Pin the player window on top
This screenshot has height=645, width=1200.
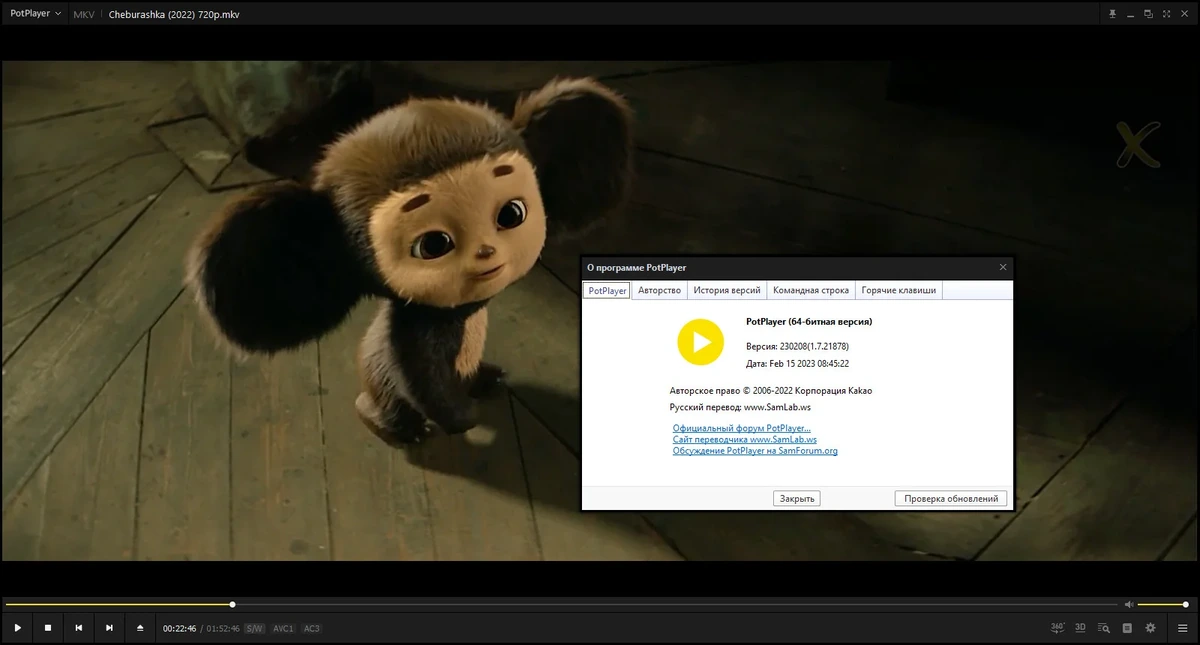pyautogui.click(x=1112, y=14)
